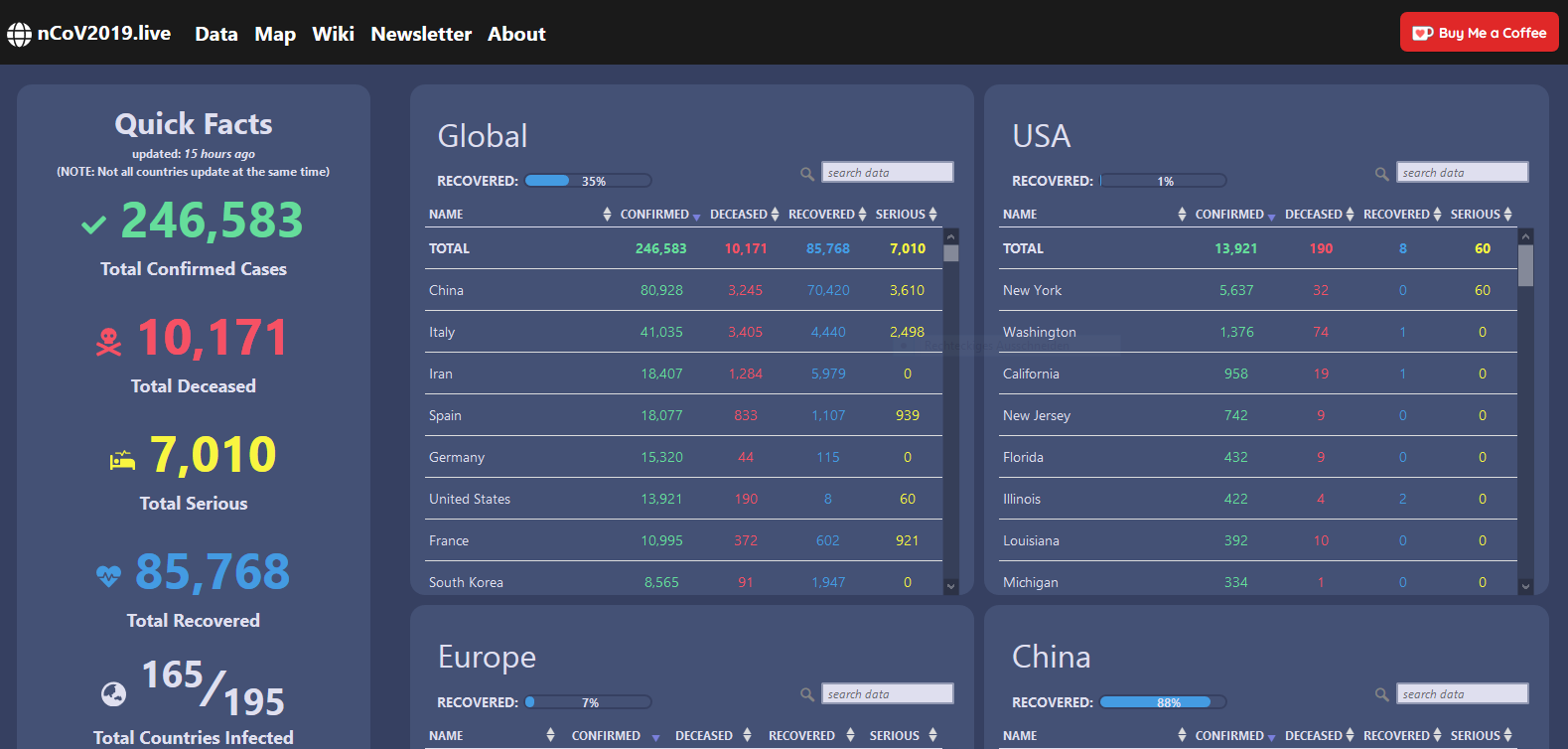Select the United States row in Global table
1568x749 pixels.
click(683, 499)
